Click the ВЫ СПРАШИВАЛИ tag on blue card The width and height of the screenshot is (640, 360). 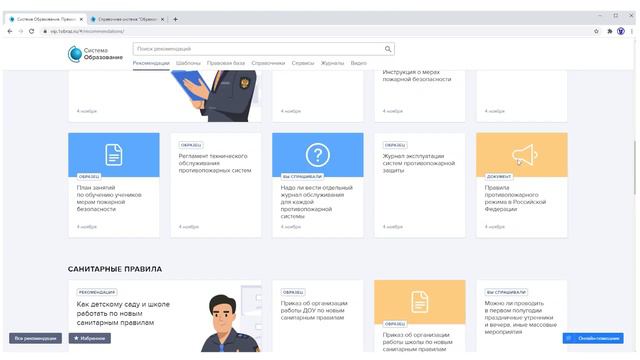(302, 177)
